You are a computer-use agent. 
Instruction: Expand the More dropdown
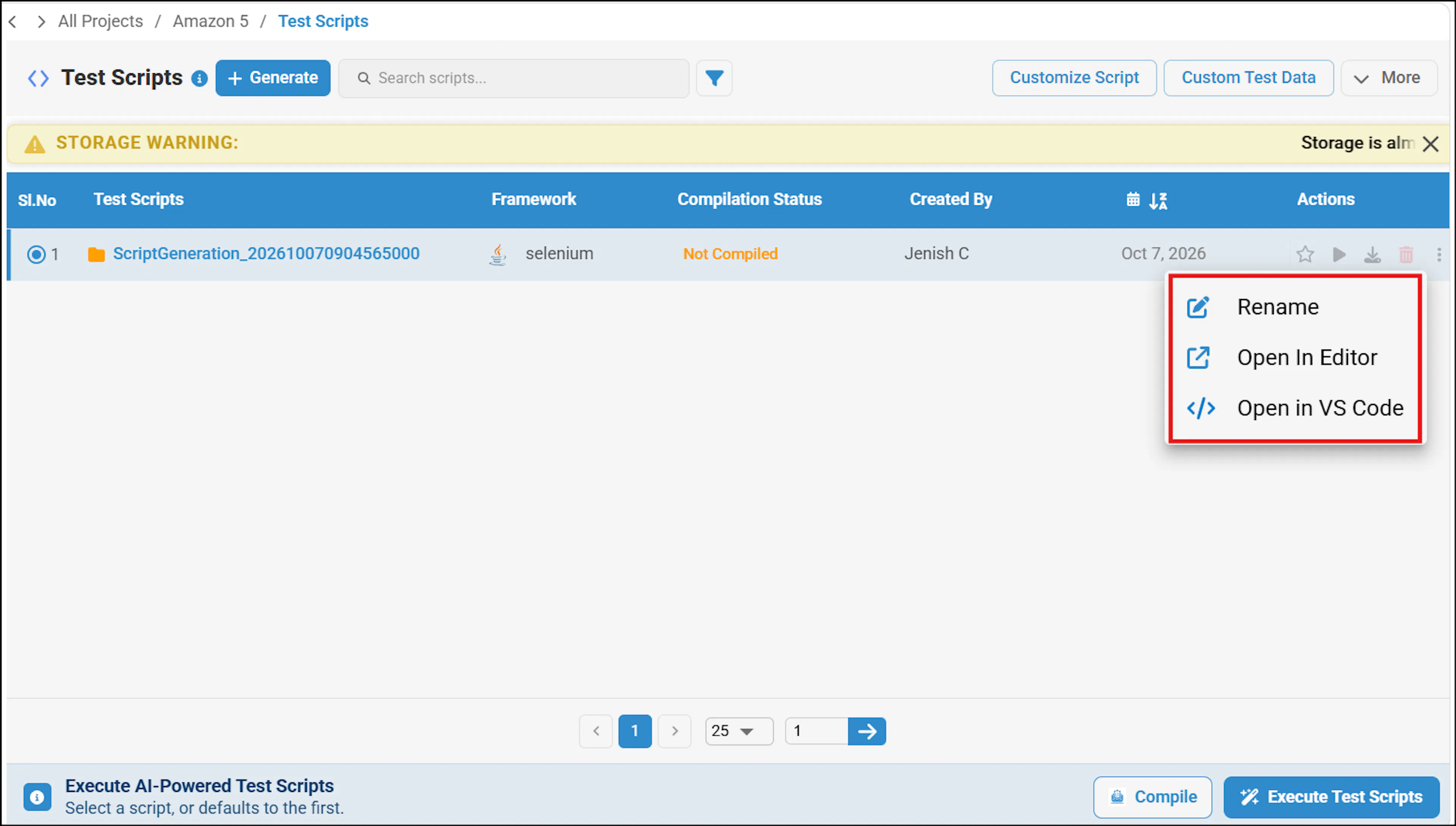pos(1389,78)
